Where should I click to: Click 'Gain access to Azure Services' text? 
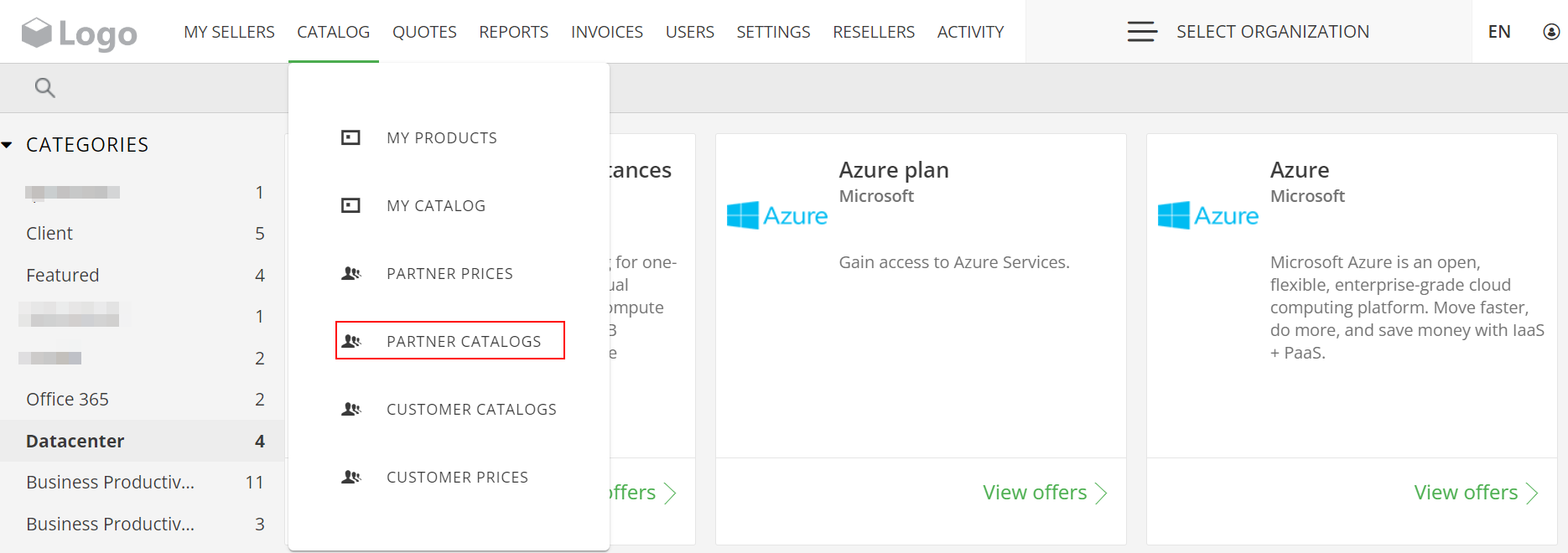point(954,262)
